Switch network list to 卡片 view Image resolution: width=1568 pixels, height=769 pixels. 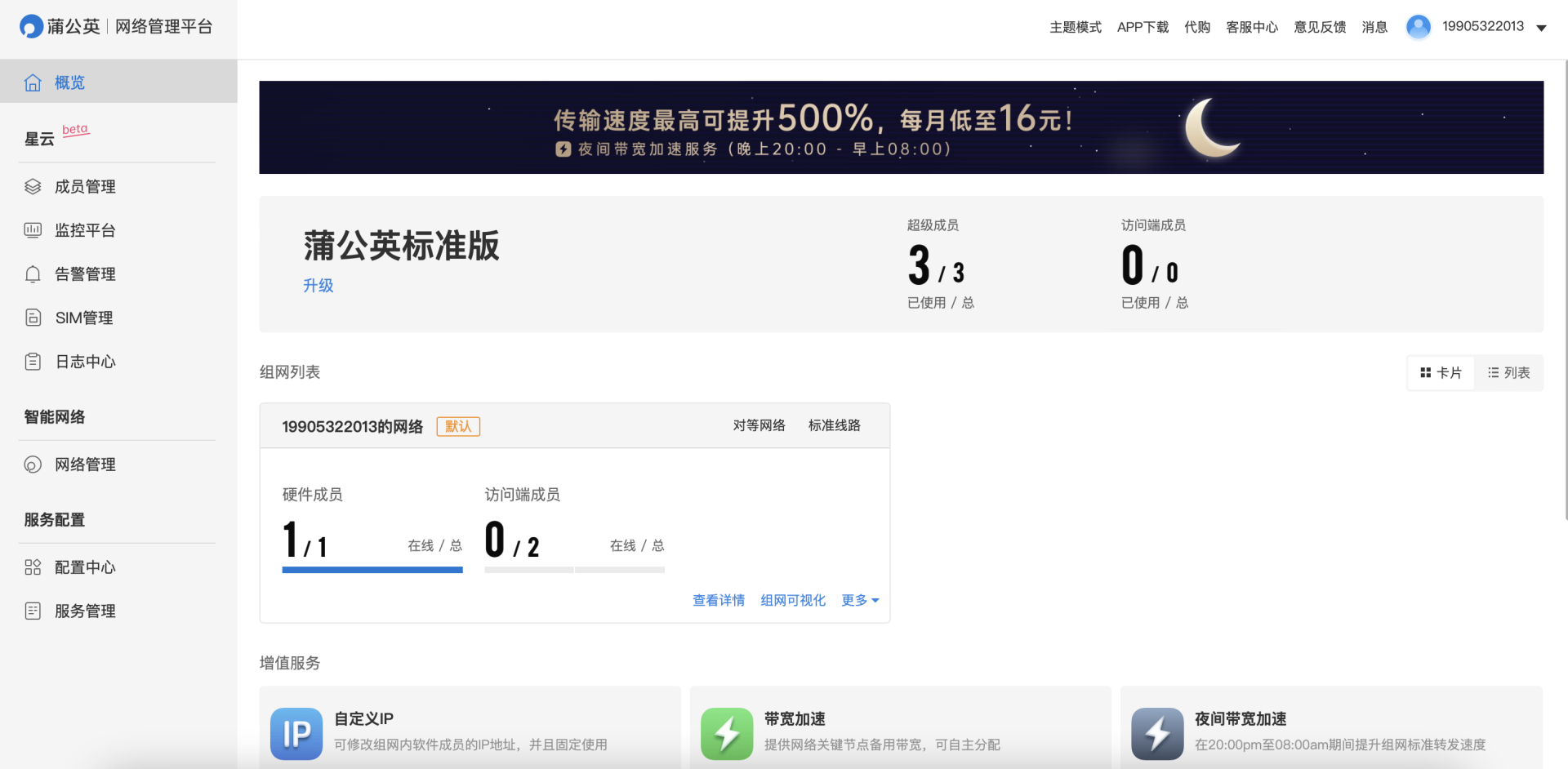1440,372
